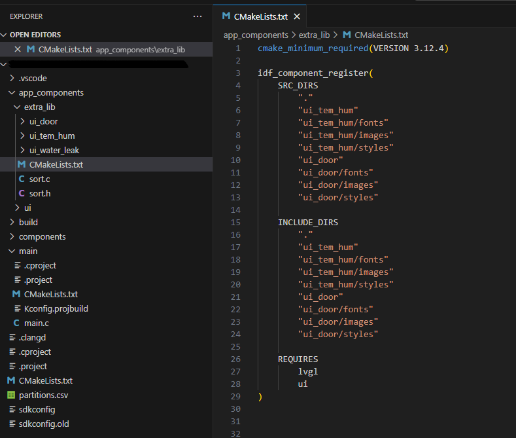Viewport: 516px width, 438px height.
Task: Open partitions.csv file
Action: coord(43,395)
